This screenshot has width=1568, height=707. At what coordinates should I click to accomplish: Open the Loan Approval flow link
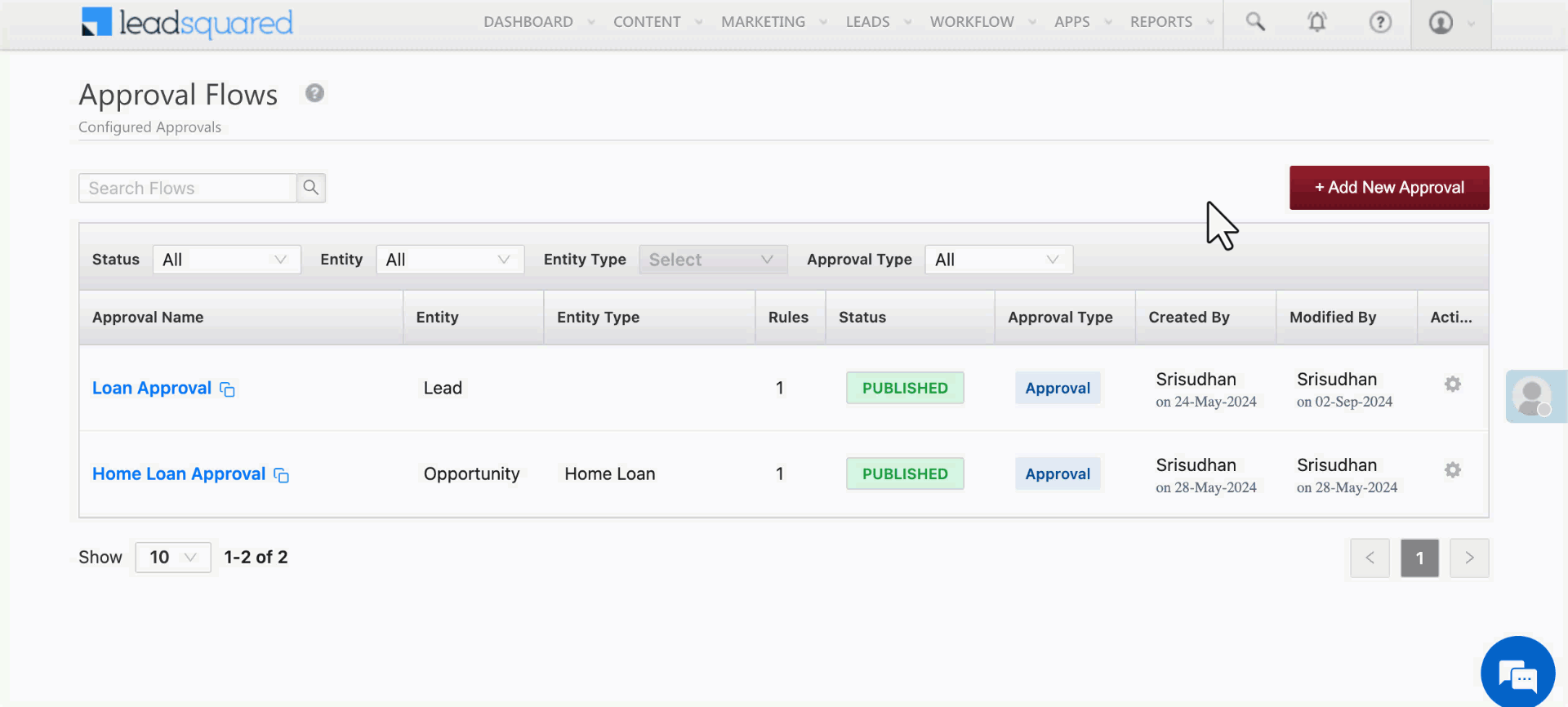point(152,388)
